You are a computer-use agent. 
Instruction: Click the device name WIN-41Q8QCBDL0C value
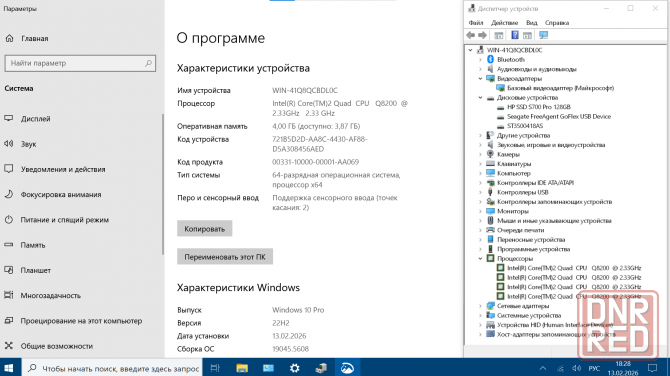(x=305, y=90)
